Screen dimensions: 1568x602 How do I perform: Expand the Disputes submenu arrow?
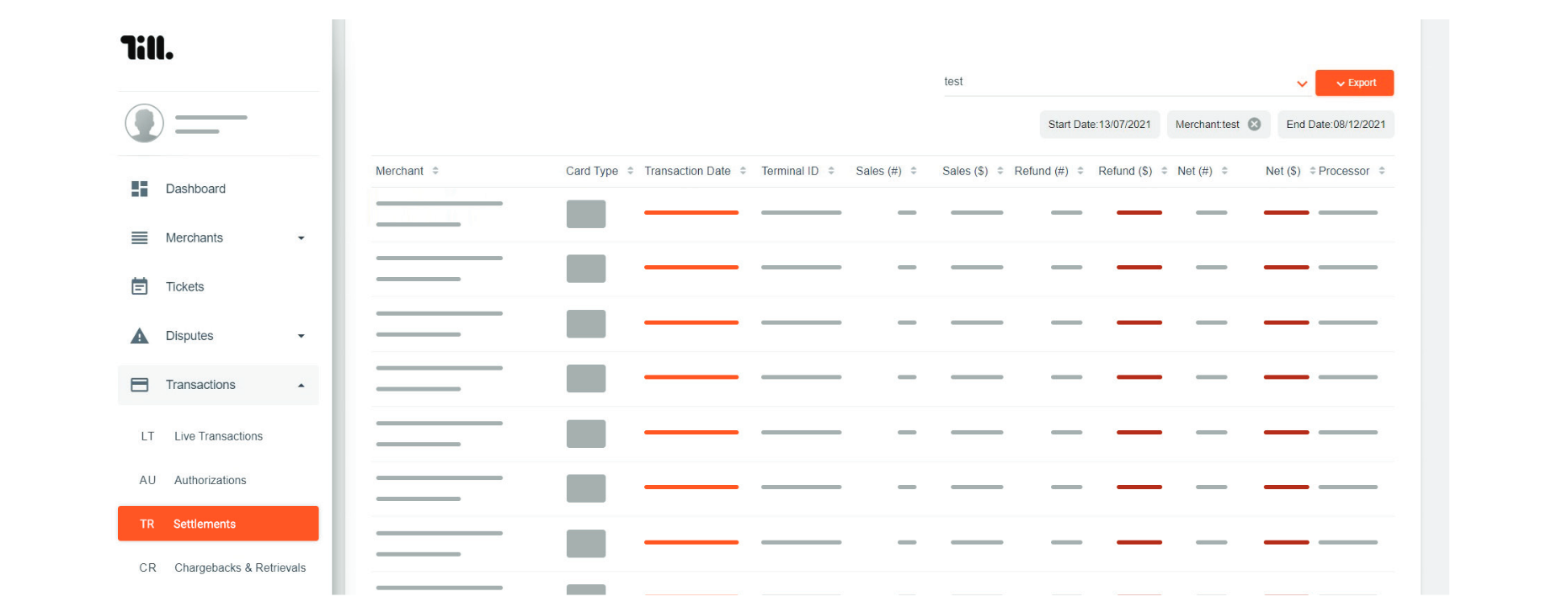(301, 336)
